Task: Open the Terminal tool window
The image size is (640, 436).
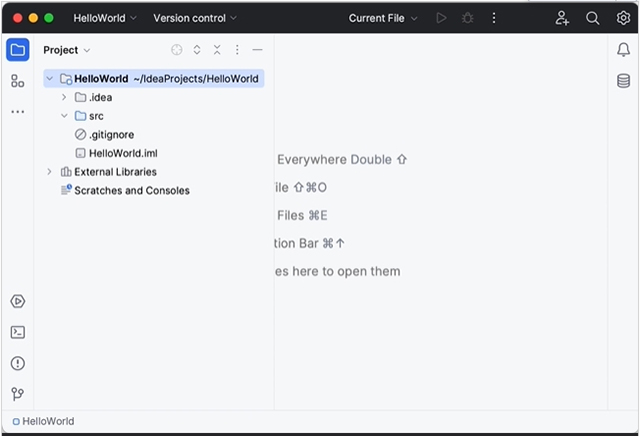Action: click(x=18, y=332)
